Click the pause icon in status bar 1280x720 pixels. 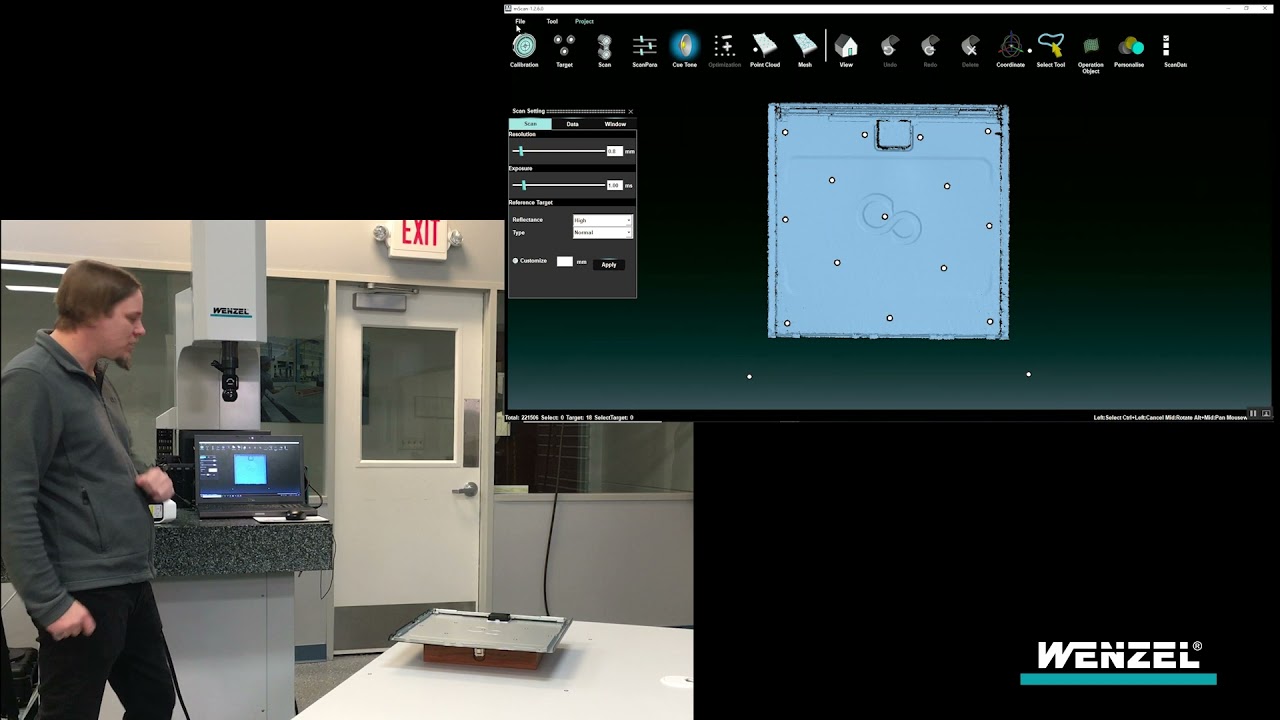click(1253, 413)
